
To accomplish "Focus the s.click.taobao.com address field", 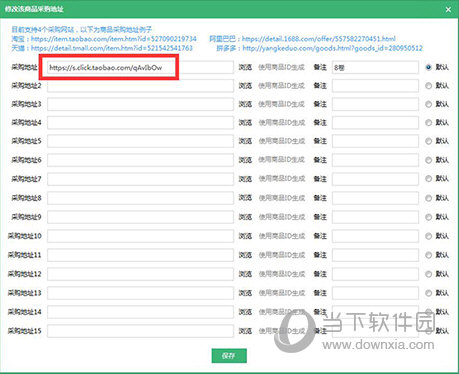I will pos(140,67).
